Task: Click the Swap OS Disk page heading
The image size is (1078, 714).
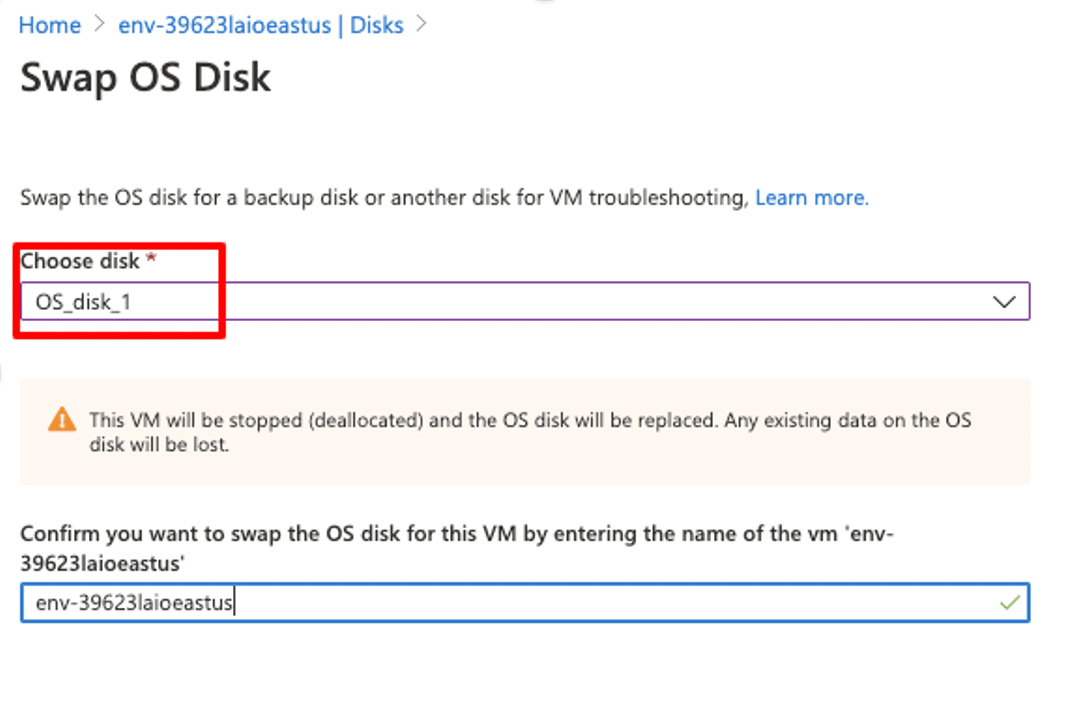Action: point(146,78)
